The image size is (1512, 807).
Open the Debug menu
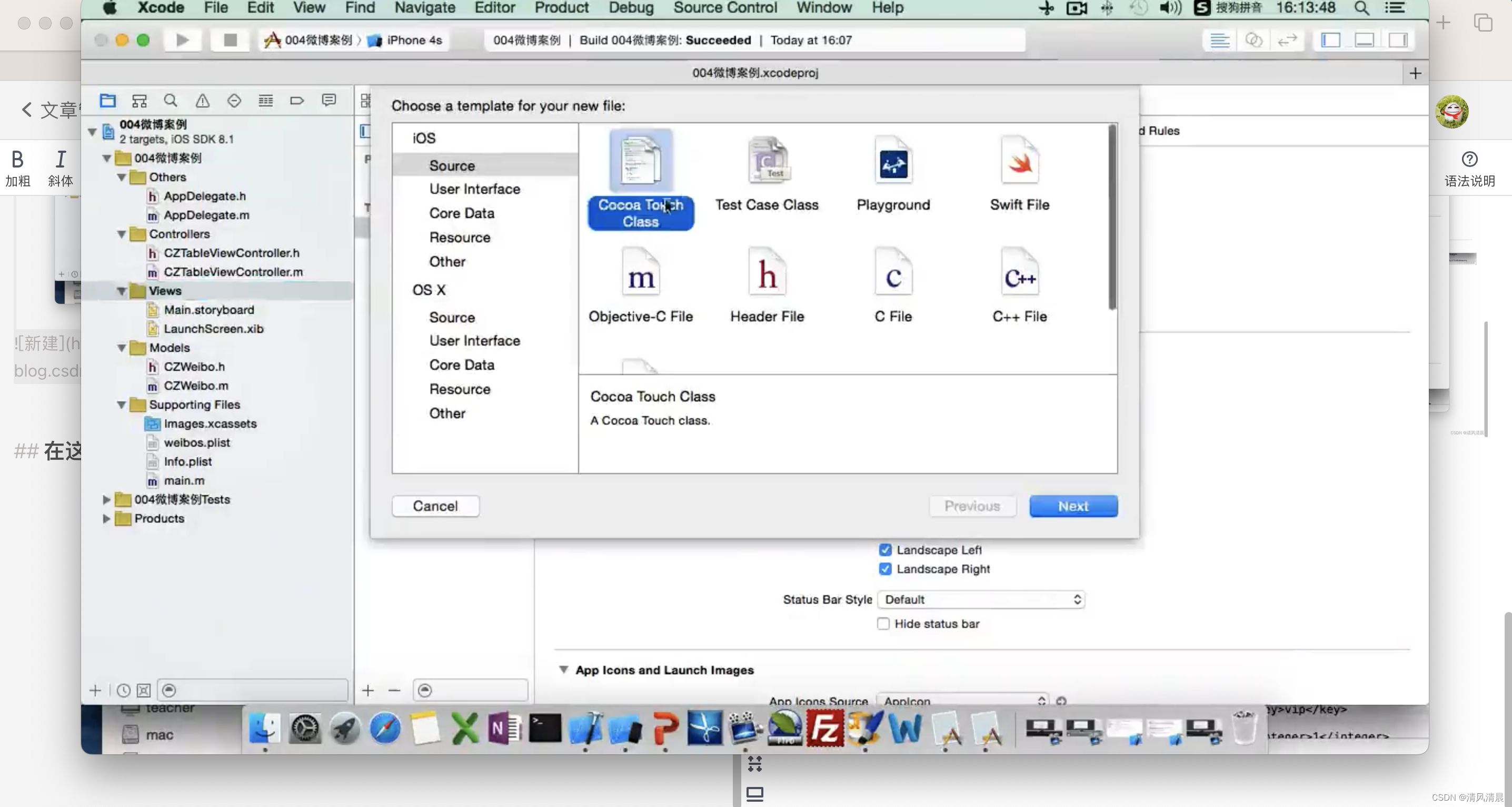click(x=630, y=7)
